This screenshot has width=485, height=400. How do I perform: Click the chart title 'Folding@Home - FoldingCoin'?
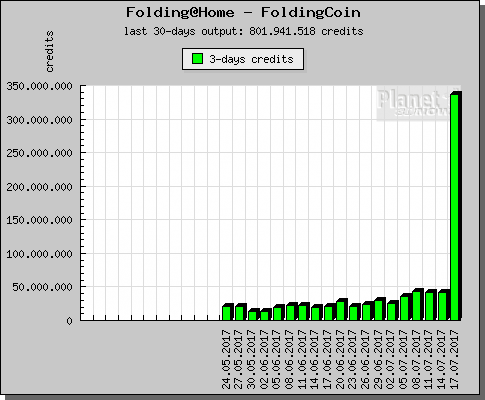pos(243,13)
